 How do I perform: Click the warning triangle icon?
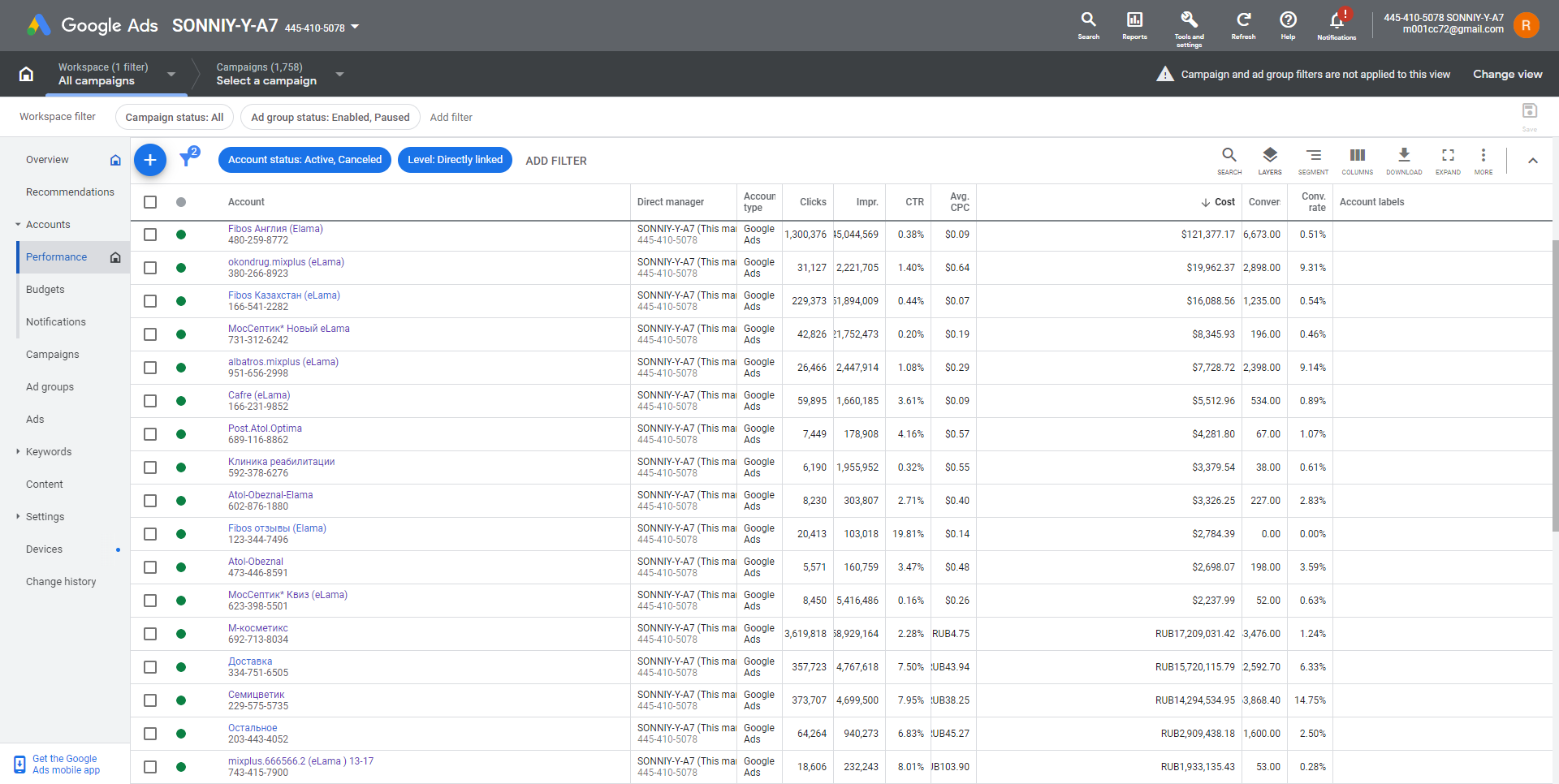click(x=1165, y=74)
